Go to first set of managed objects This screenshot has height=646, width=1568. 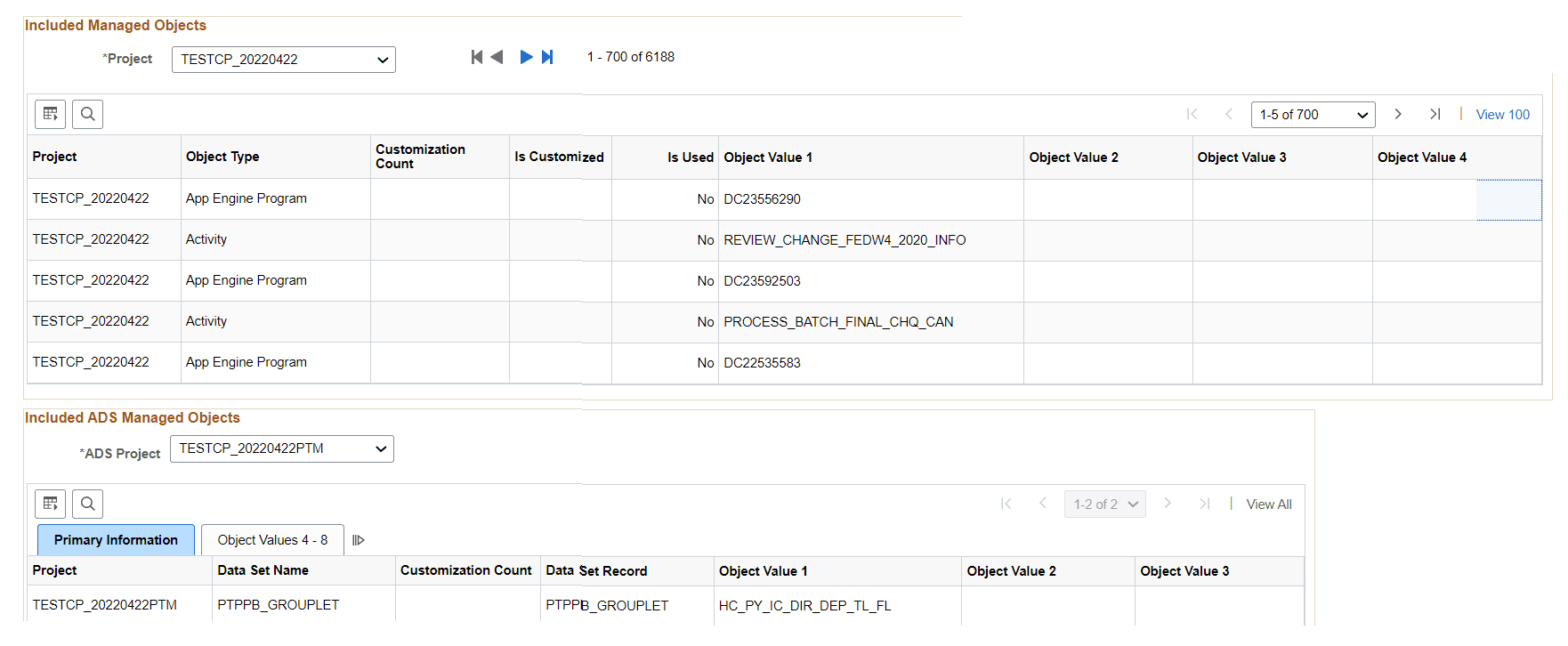click(x=477, y=57)
